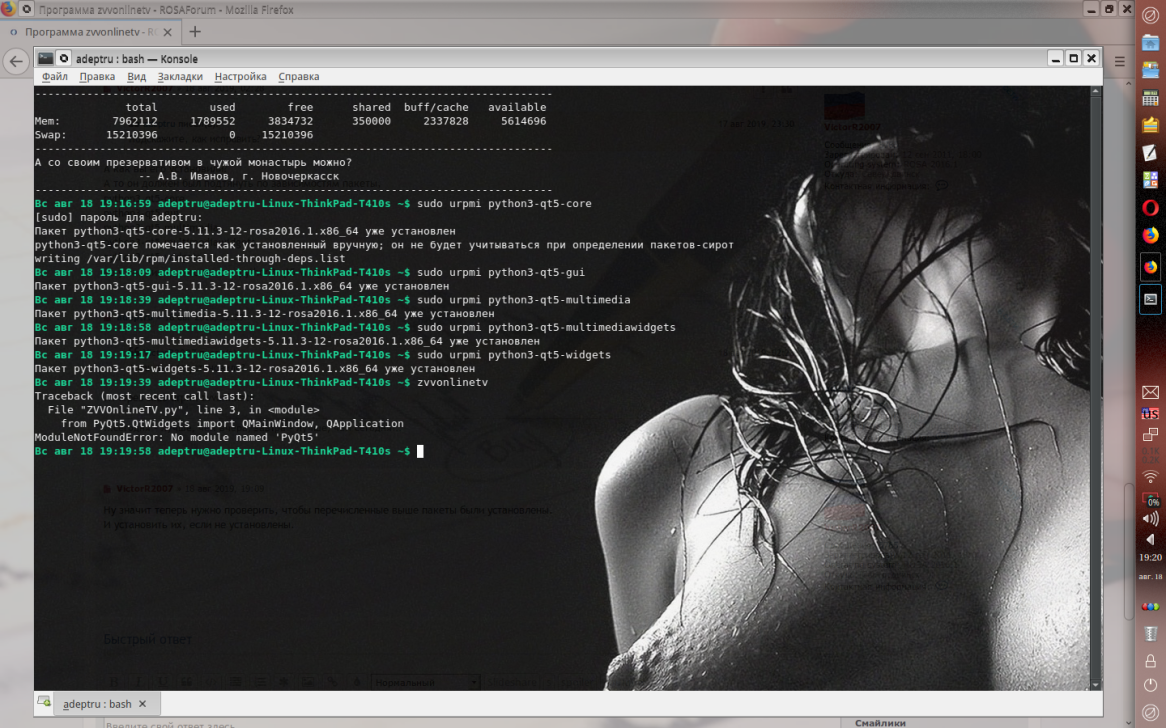The width and height of the screenshot is (1166, 728).
Task: Go back with Firefox back arrow
Action: click(x=15, y=61)
